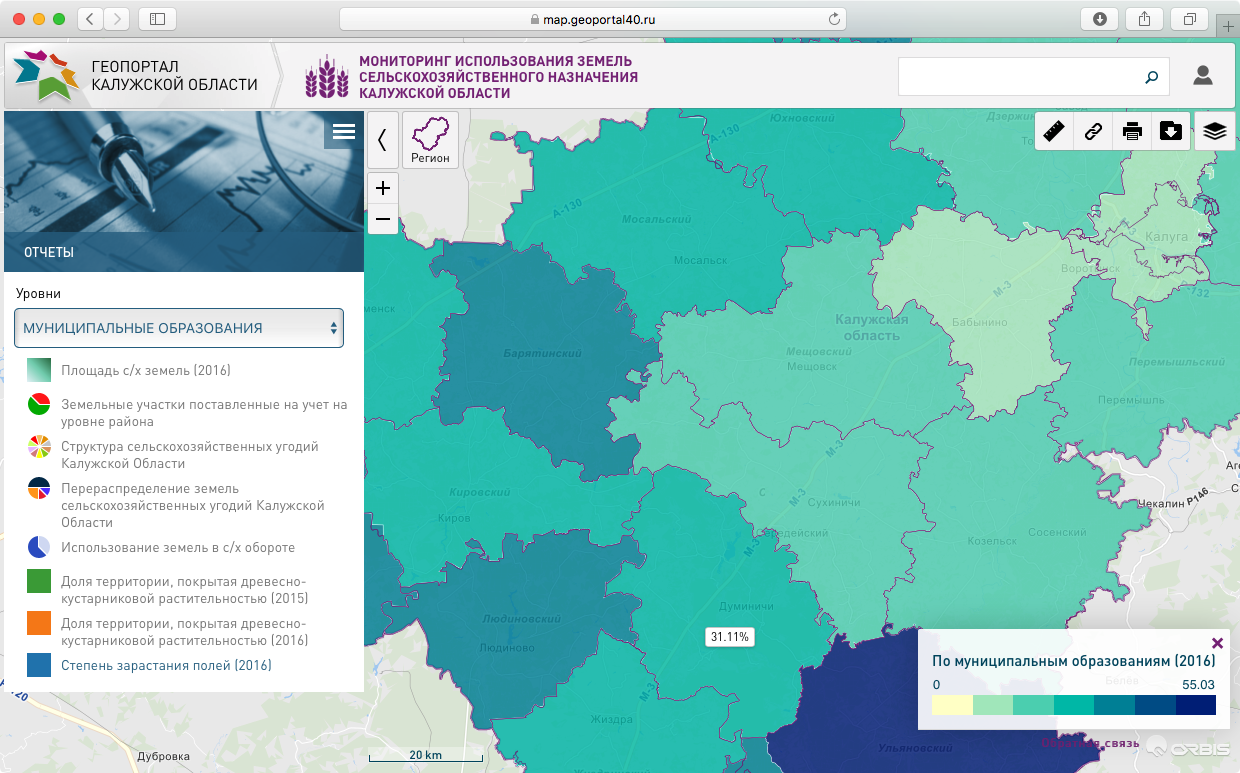The width and height of the screenshot is (1240, 773).
Task: Click the blue square Степень зарастания icon
Action: (39, 665)
